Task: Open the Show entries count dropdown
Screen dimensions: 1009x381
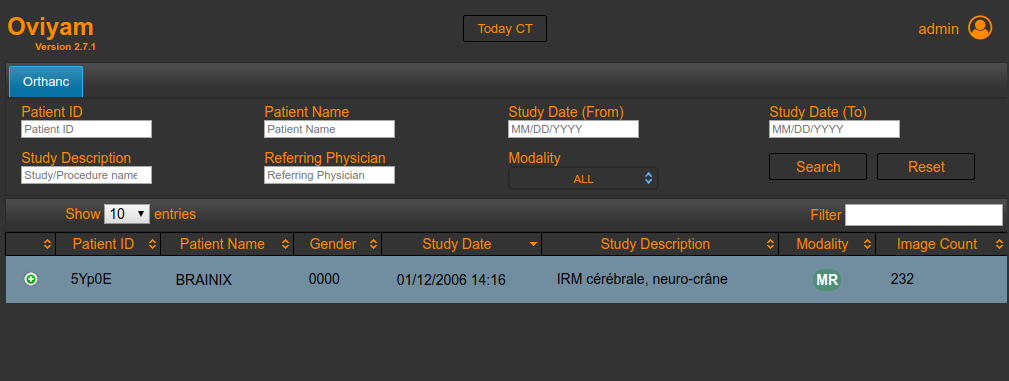Action: point(127,214)
